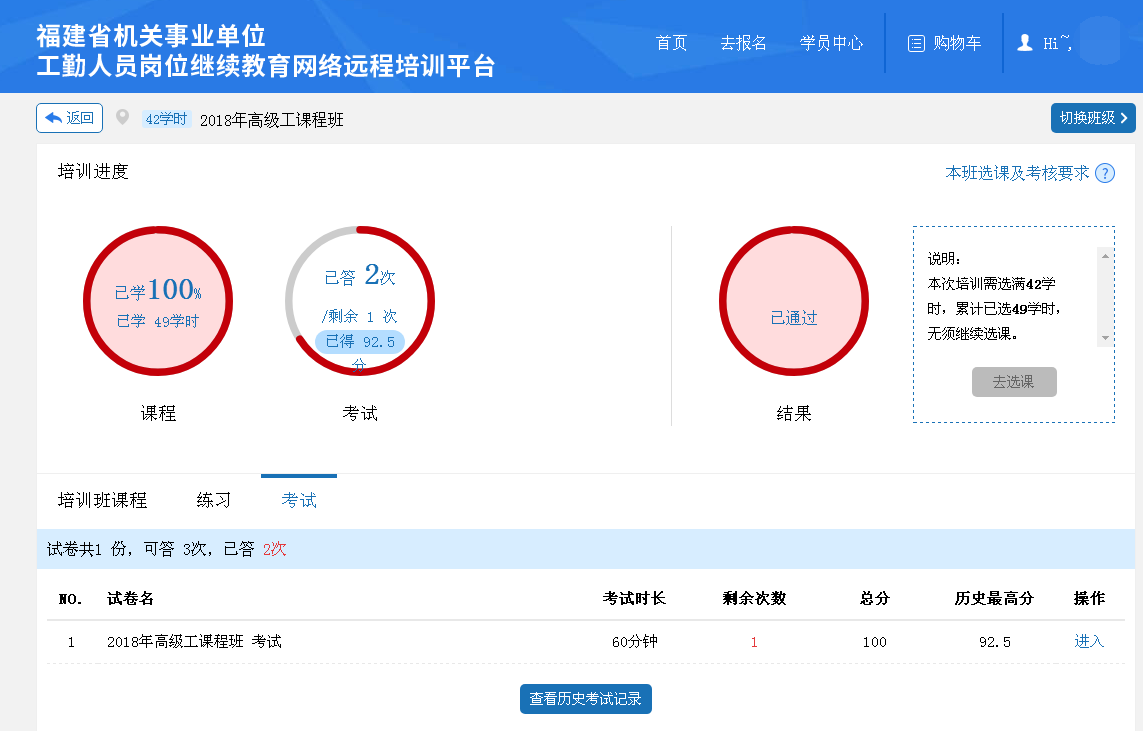Click the 已通过 result circle
This screenshot has height=731, width=1143.
point(794,301)
